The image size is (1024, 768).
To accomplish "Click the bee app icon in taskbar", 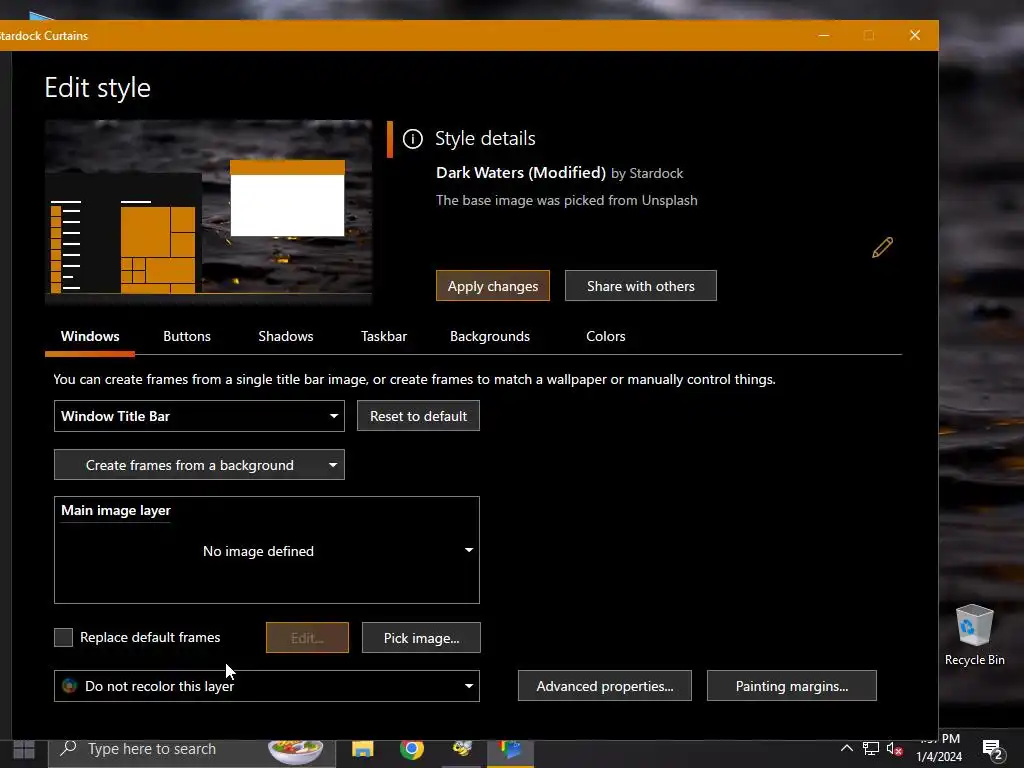I will [462, 748].
